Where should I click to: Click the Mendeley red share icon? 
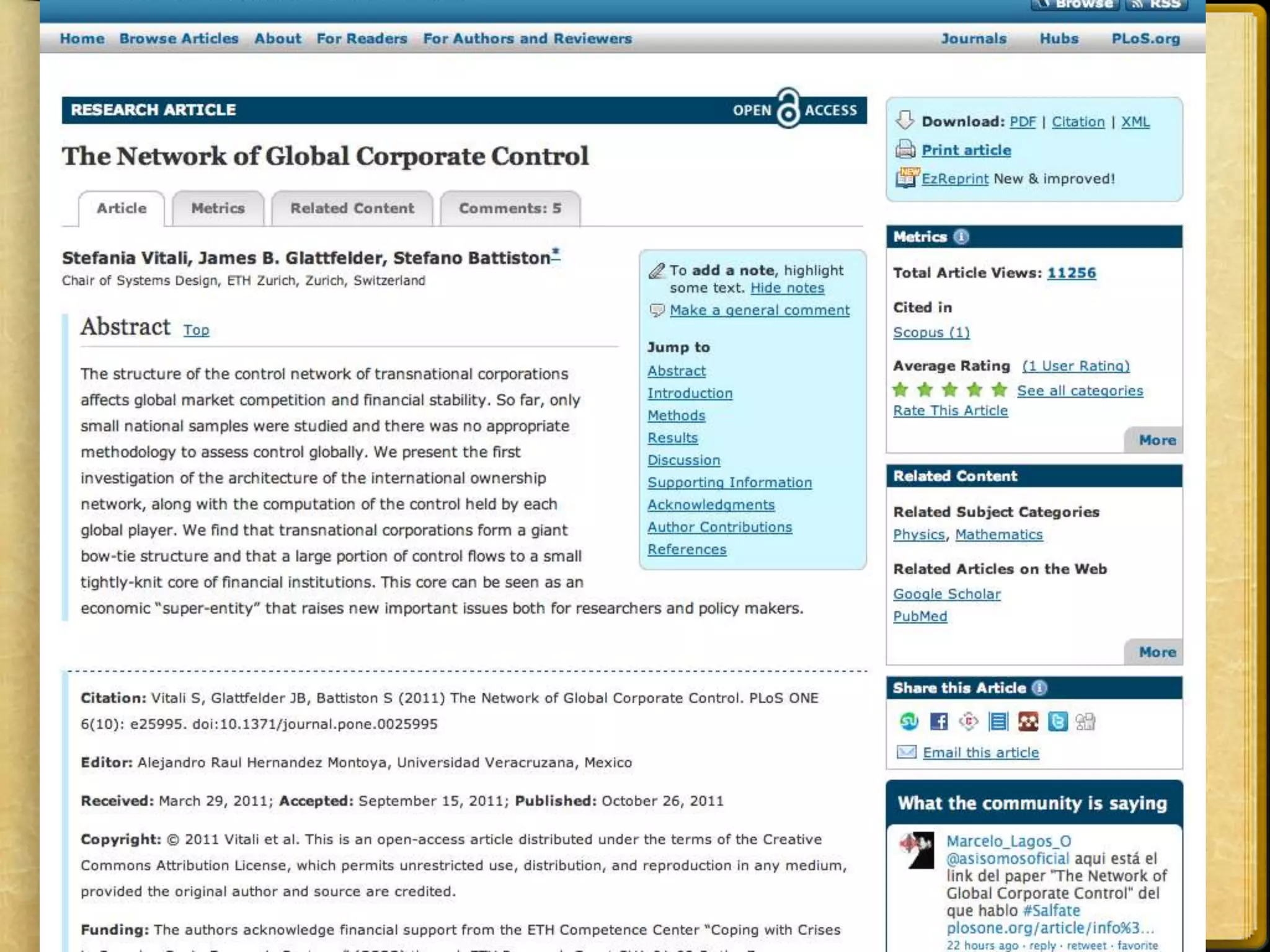1028,721
